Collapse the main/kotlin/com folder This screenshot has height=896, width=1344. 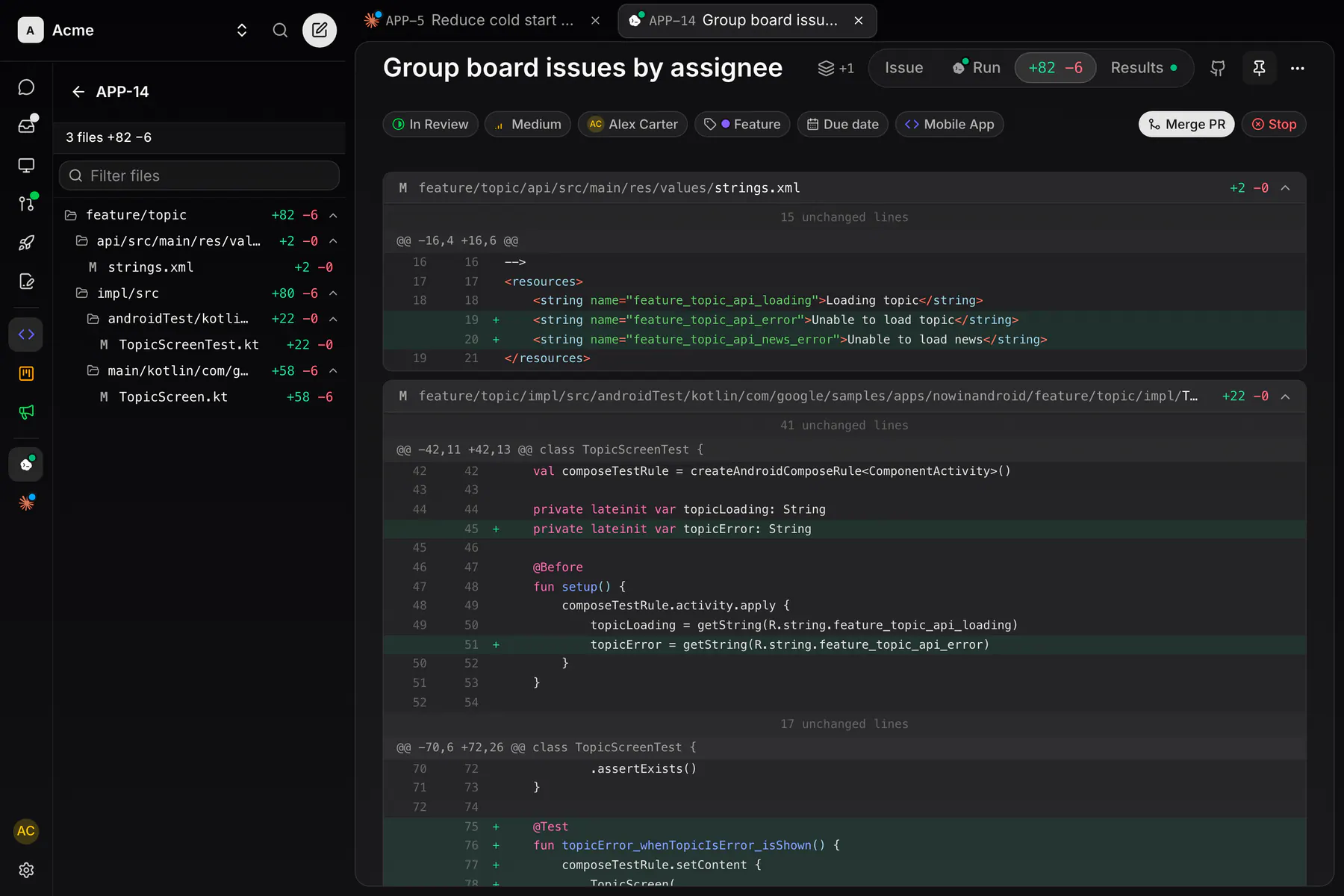[334, 371]
